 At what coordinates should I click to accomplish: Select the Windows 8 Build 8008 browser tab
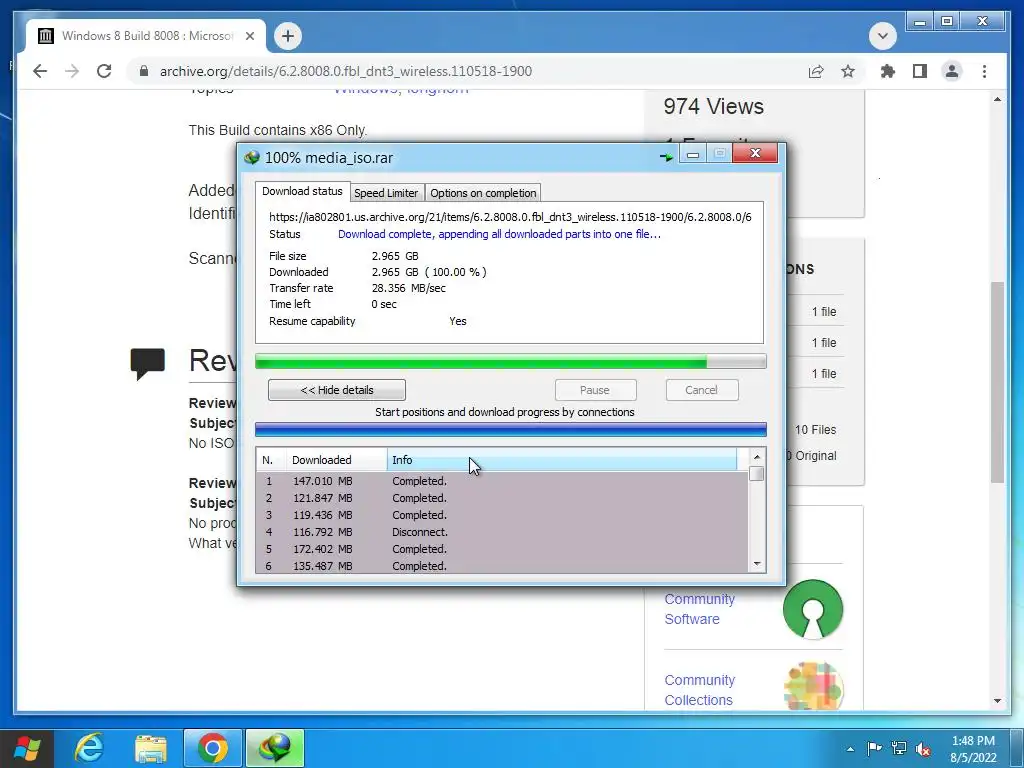[x=146, y=36]
